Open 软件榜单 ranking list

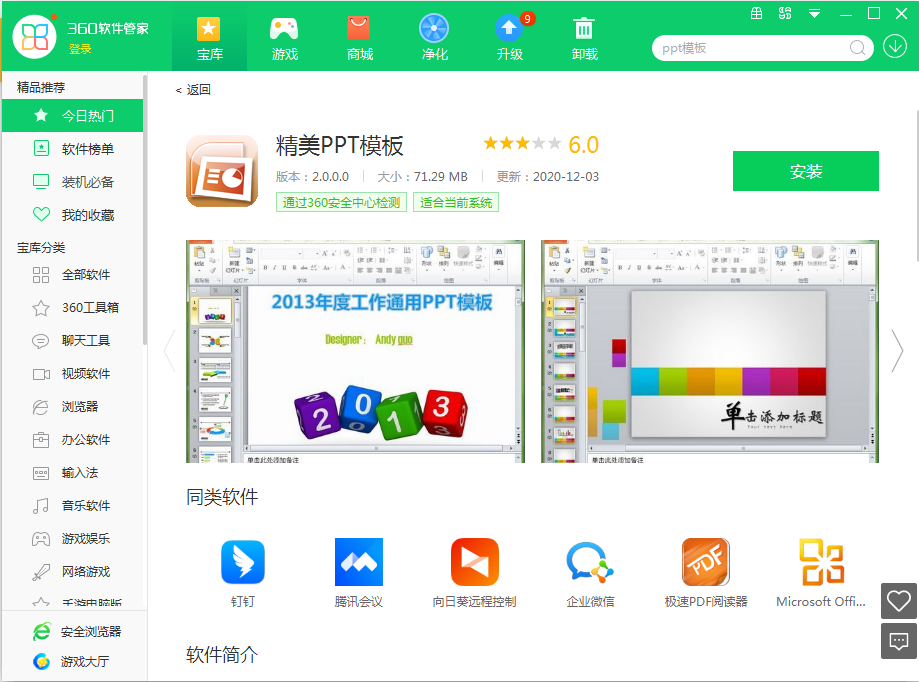pos(73,149)
